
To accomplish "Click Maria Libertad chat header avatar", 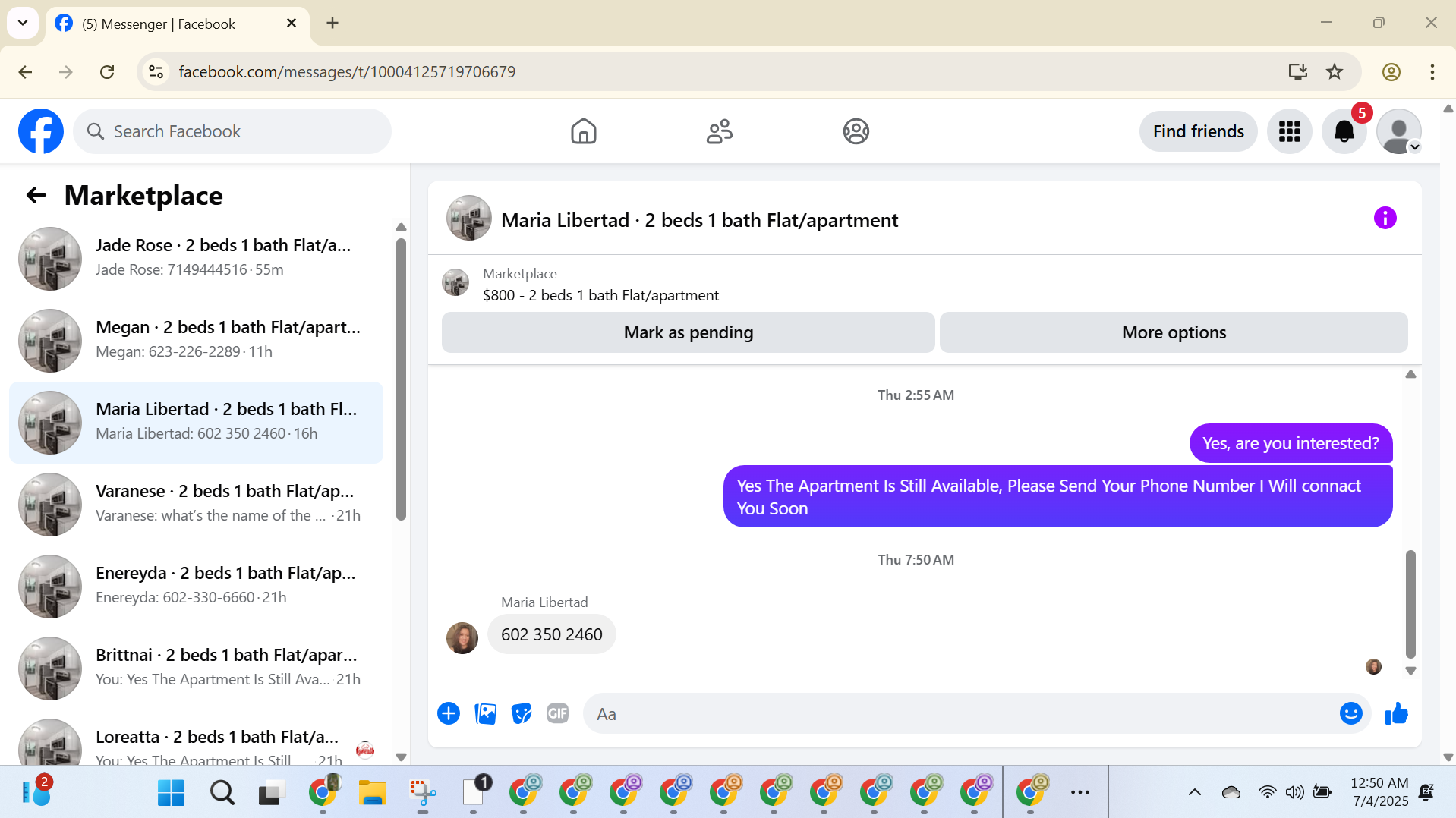I will pos(468,219).
